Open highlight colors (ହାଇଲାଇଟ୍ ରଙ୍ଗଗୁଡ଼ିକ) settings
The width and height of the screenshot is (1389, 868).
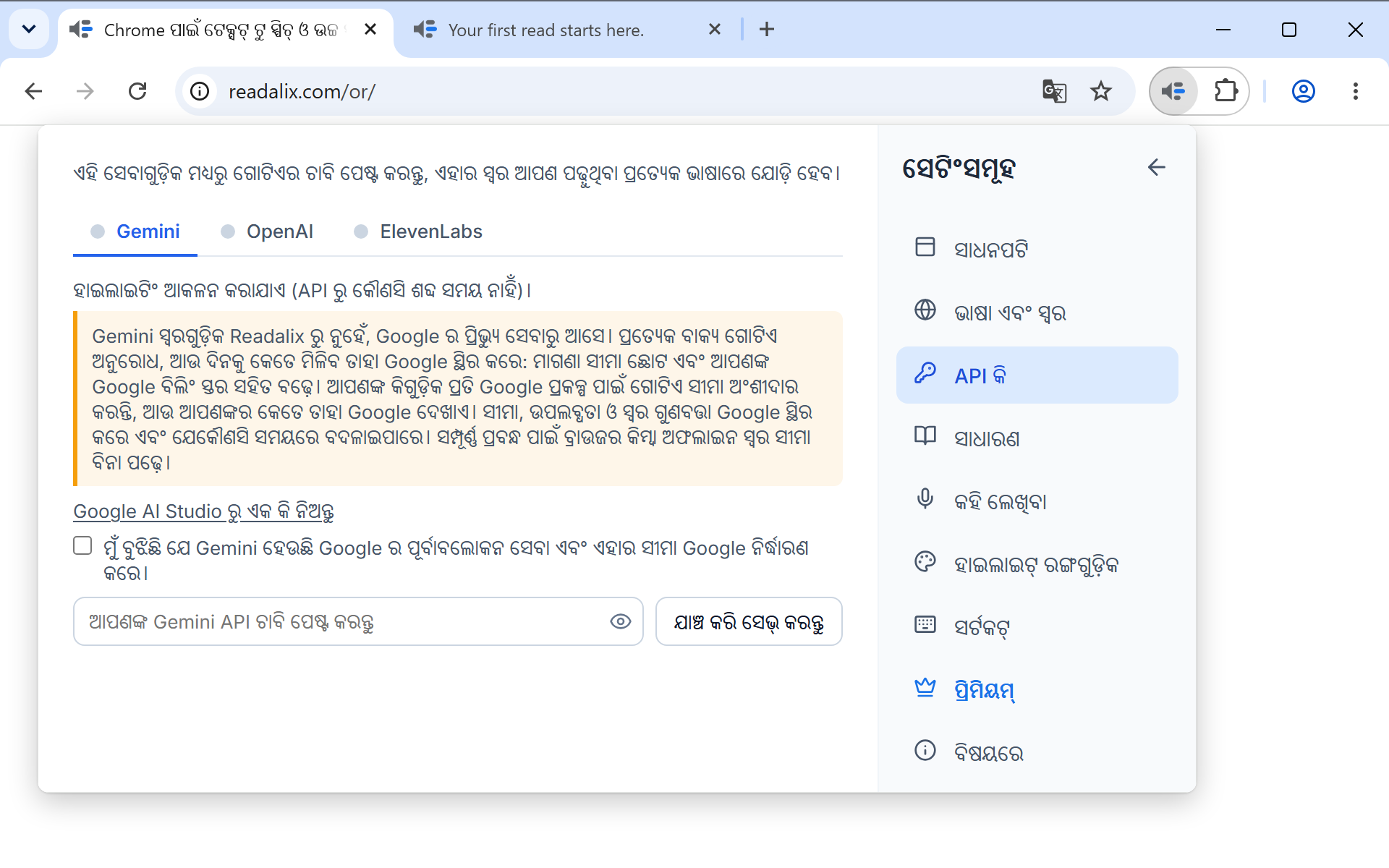[x=1037, y=563]
